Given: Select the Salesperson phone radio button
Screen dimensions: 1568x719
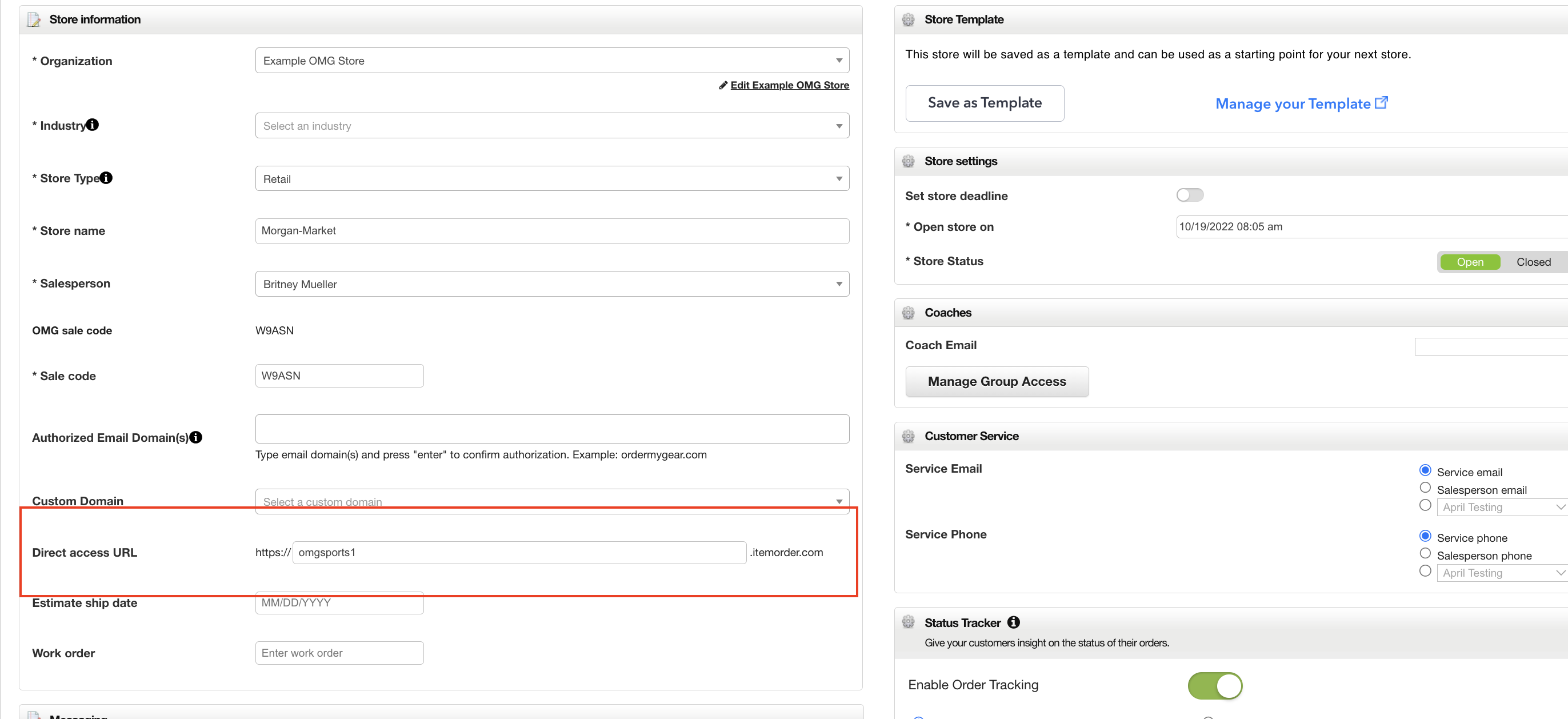Looking at the screenshot, I should (x=1425, y=553).
